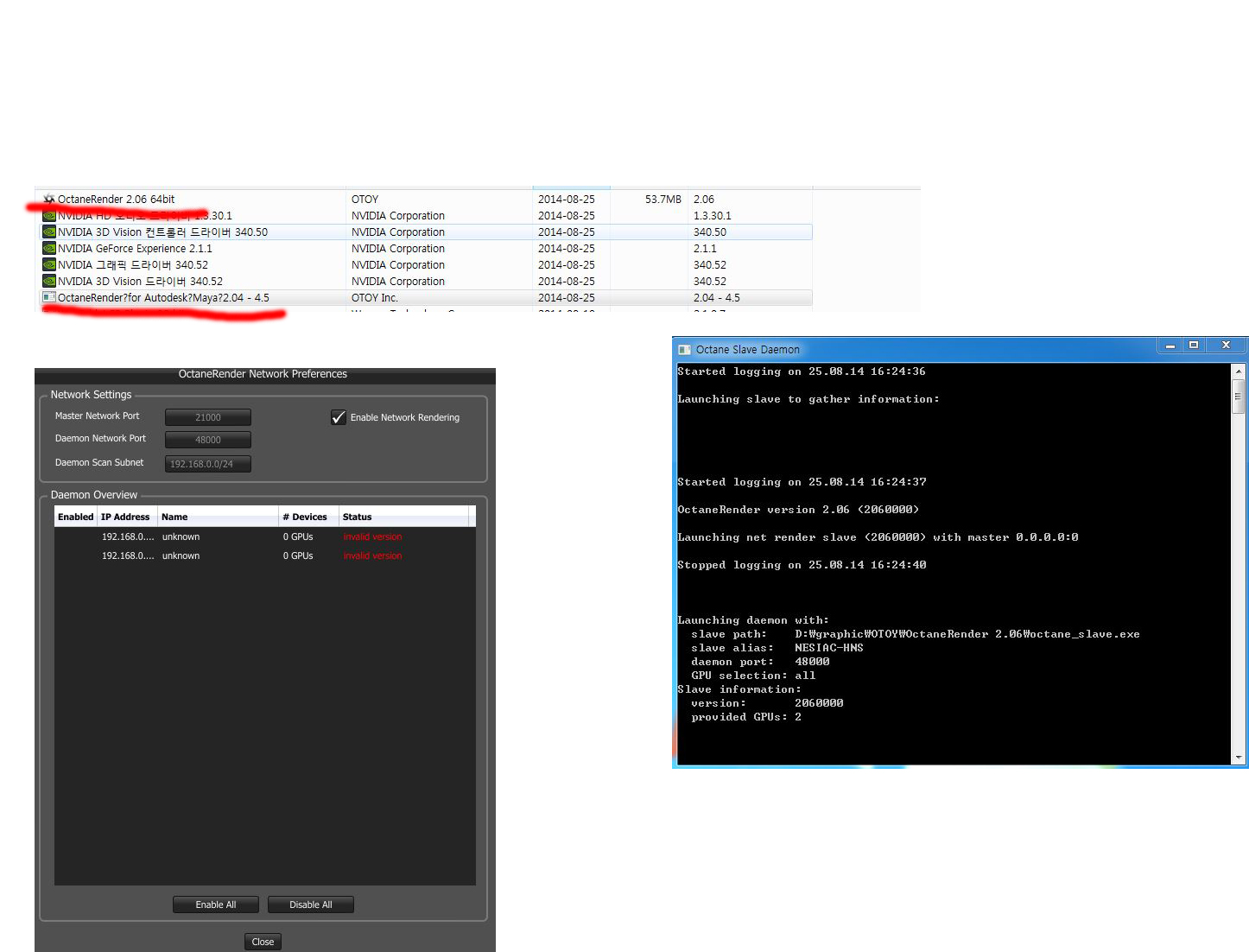1249x952 pixels.
Task: Click install date in OctaneRender 2.06 row
Action: (x=567, y=199)
